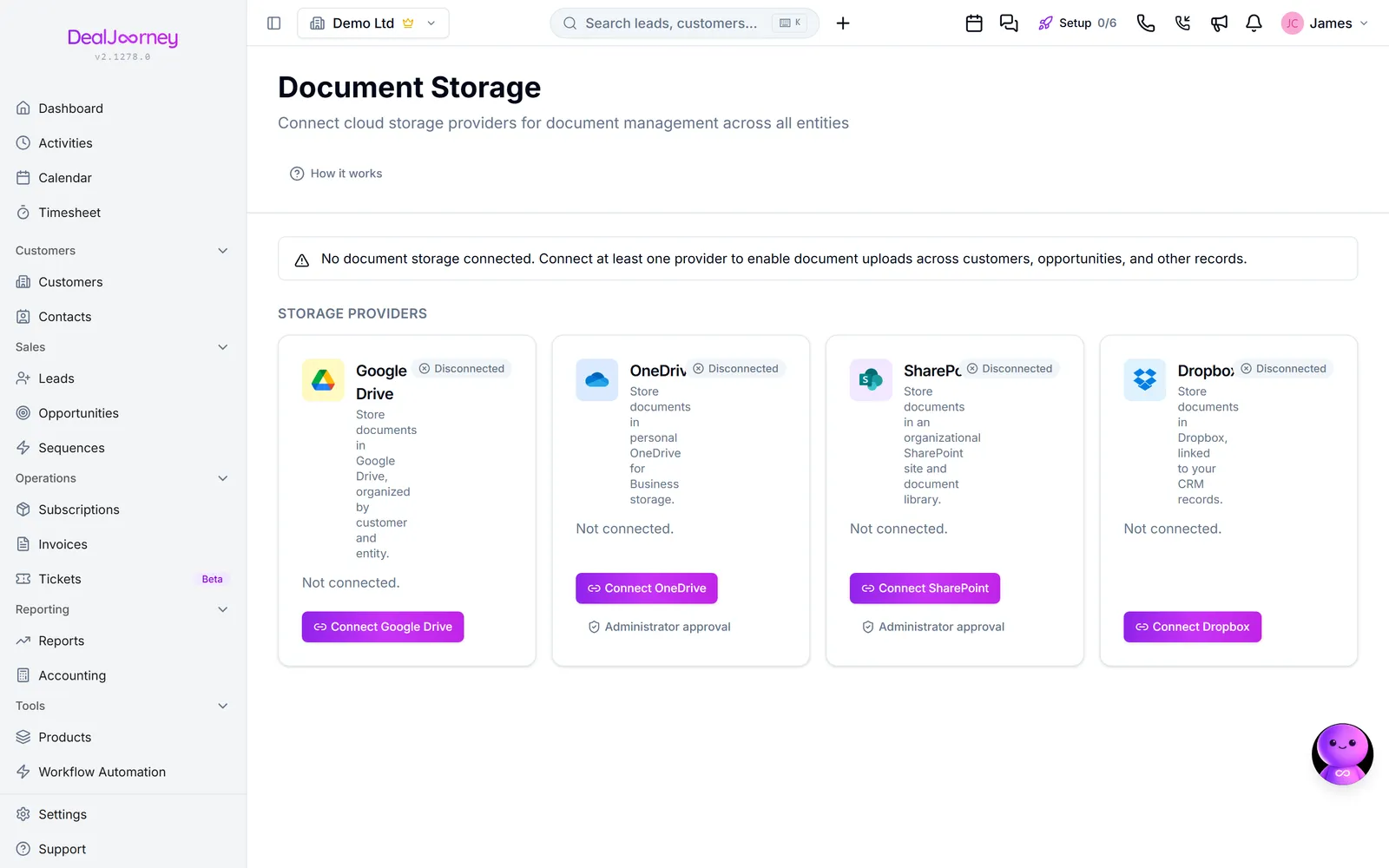Open Workflow Automation
This screenshot has width=1389, height=868.
[x=122, y=772]
